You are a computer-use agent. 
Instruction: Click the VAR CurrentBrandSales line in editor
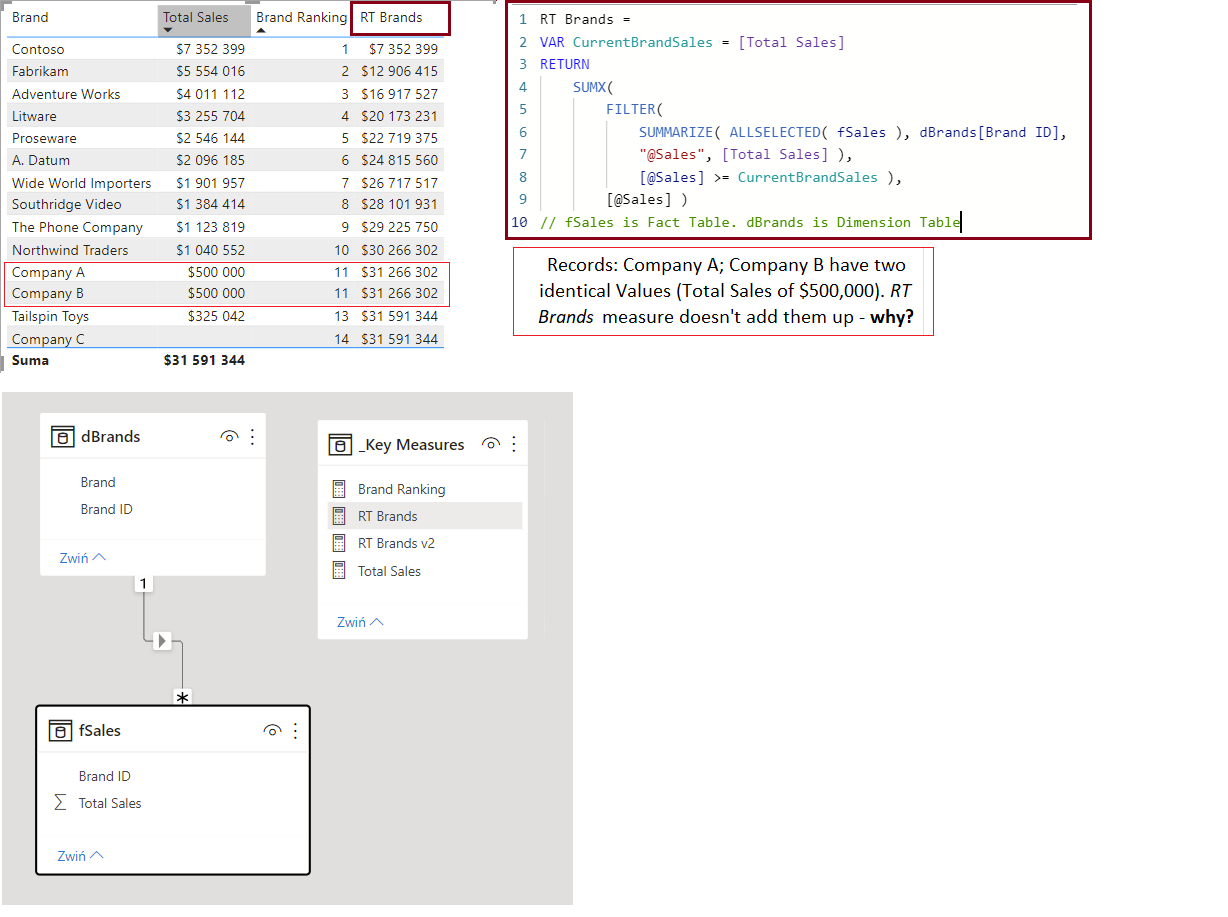pos(692,42)
